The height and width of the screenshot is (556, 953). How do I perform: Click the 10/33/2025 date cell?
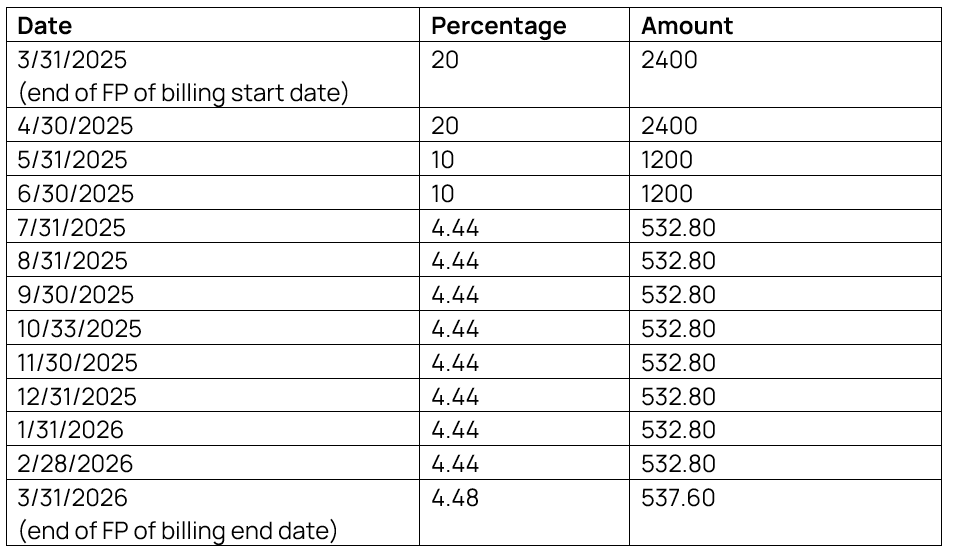click(x=80, y=329)
